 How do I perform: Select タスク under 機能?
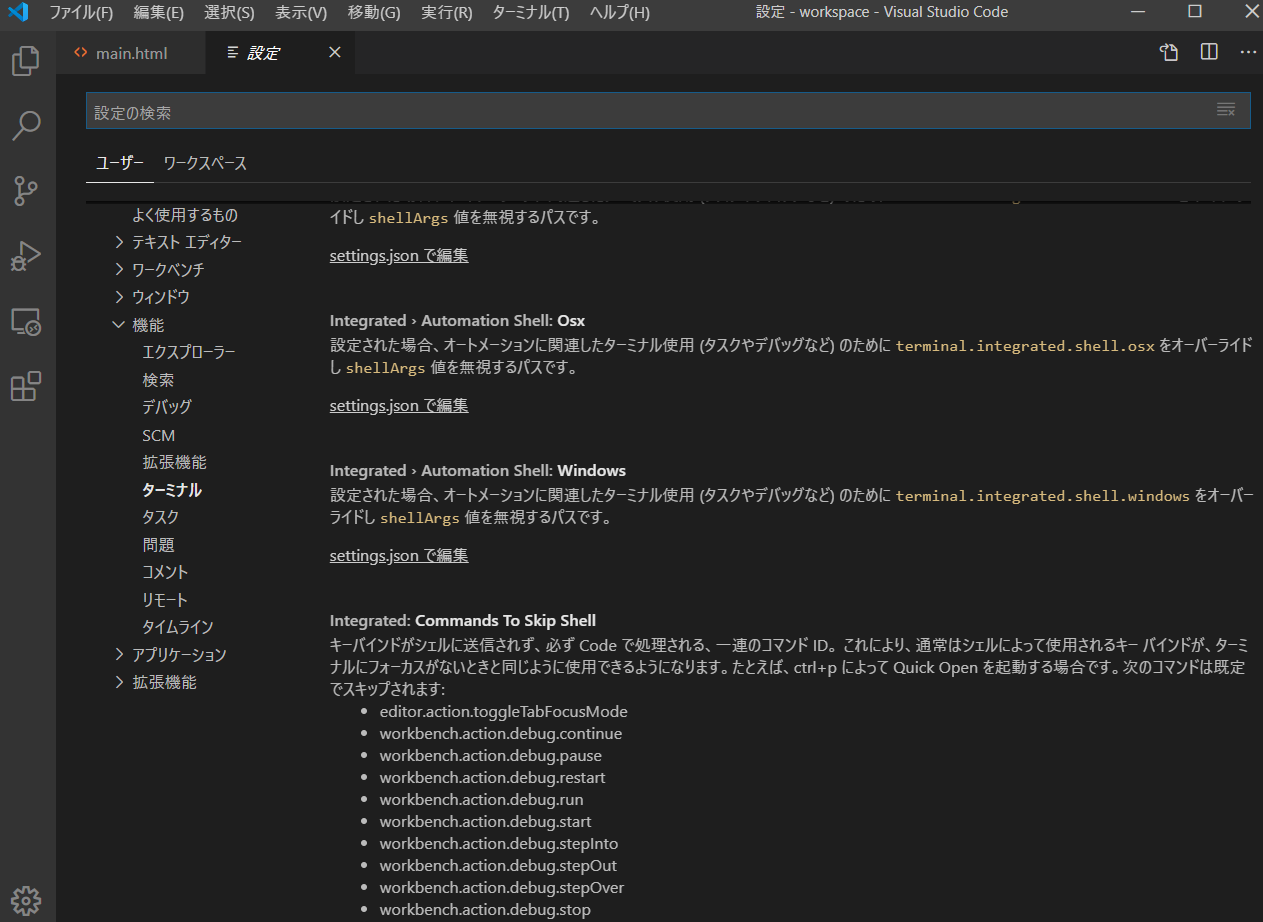161,517
